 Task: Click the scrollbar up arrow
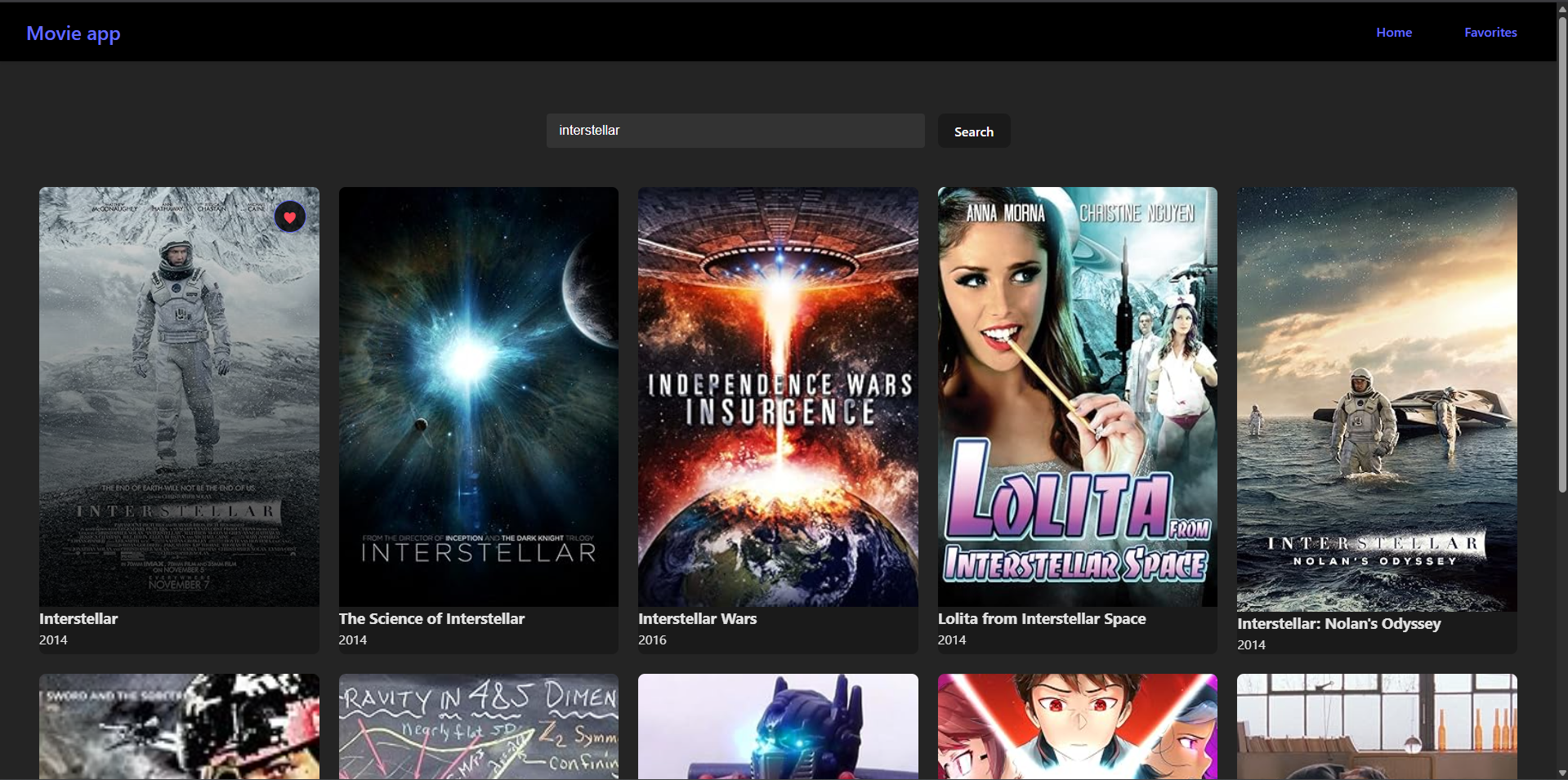(1561, 6)
